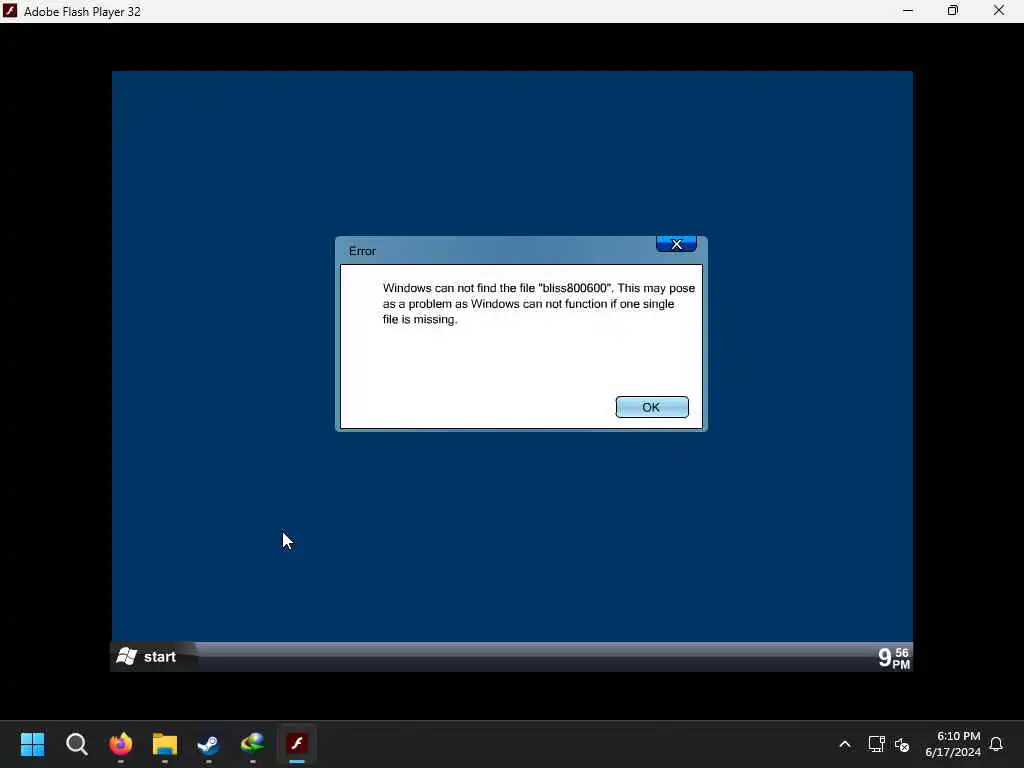Click the muted volume tray icon
The width and height of the screenshot is (1024, 768).
coord(902,744)
